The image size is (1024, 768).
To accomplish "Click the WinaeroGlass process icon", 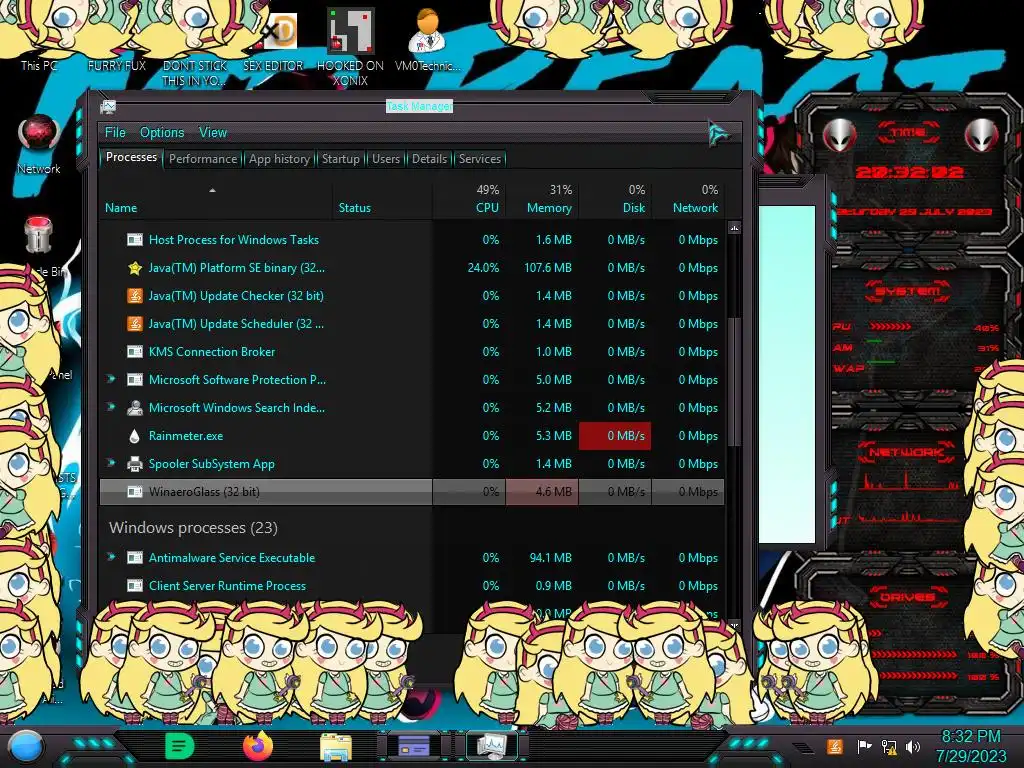I will click(x=135, y=492).
